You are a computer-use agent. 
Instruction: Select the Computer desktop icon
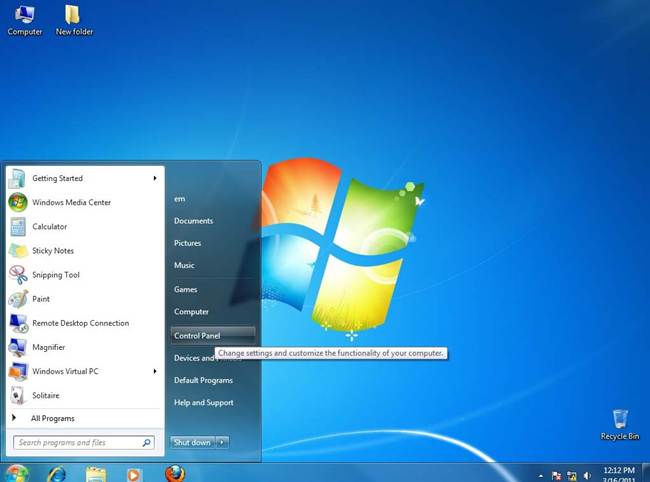[x=24, y=20]
